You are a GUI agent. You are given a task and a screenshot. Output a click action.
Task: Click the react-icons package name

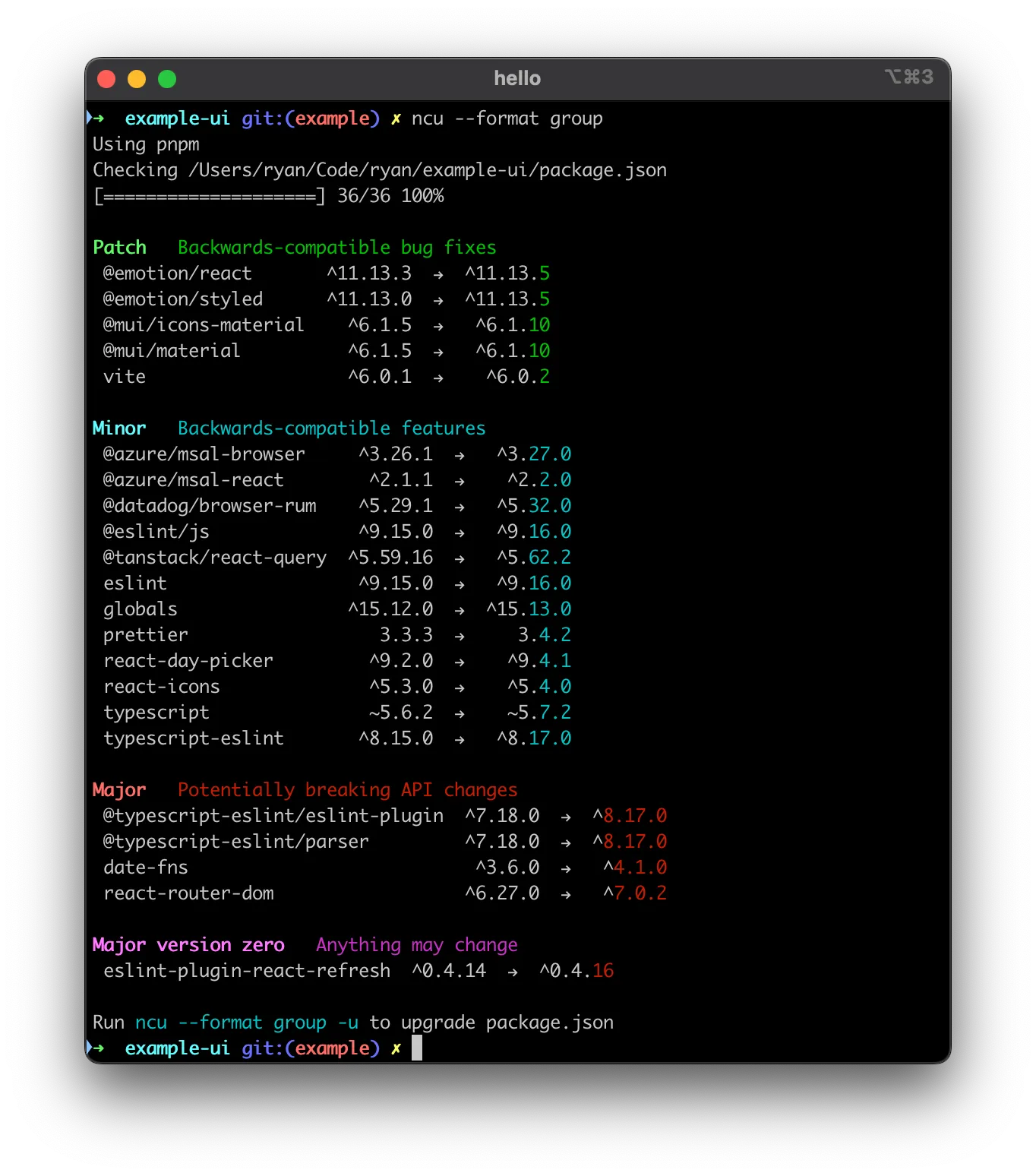162,687
